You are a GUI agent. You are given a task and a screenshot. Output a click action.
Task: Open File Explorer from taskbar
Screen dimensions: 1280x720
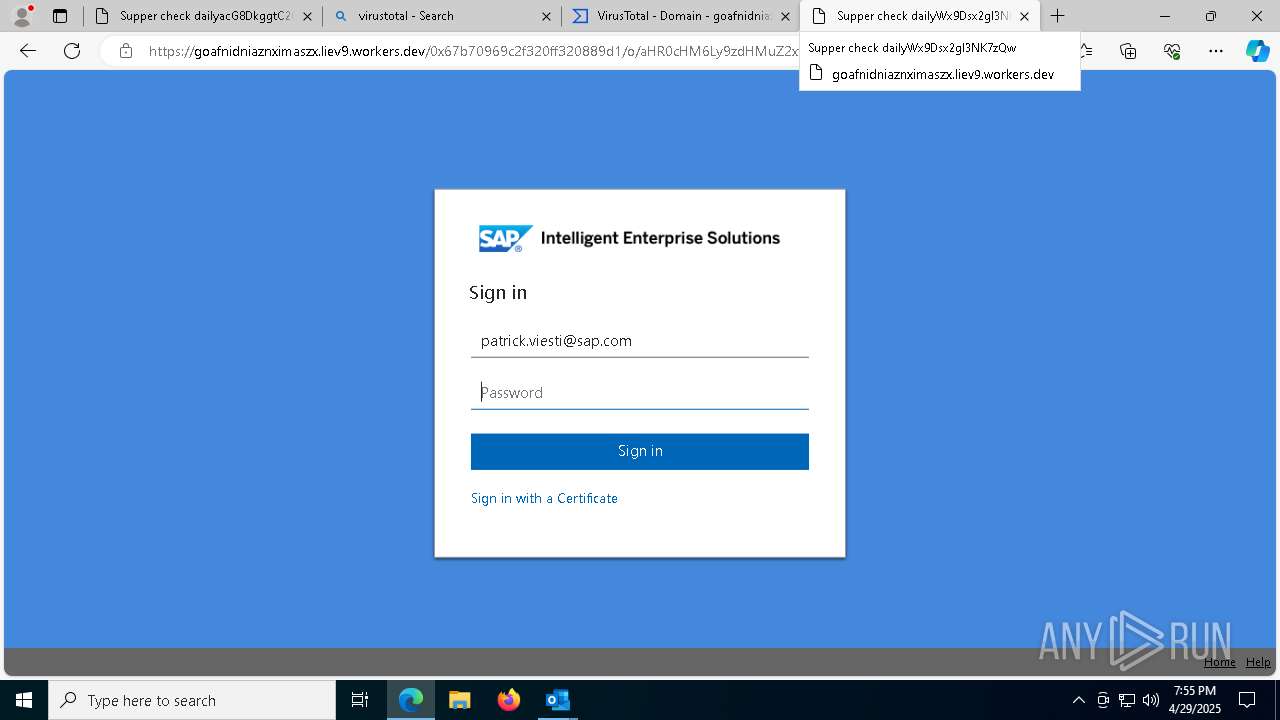pyautogui.click(x=459, y=700)
